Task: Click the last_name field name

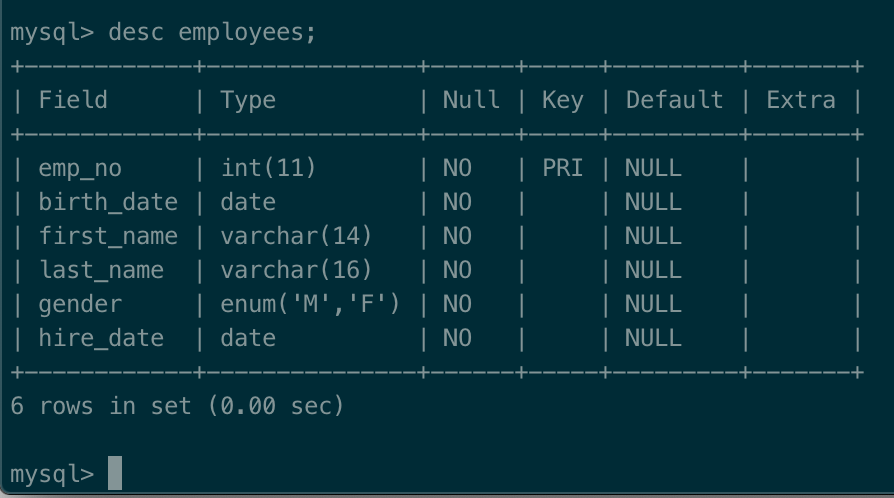Action: tap(101, 270)
